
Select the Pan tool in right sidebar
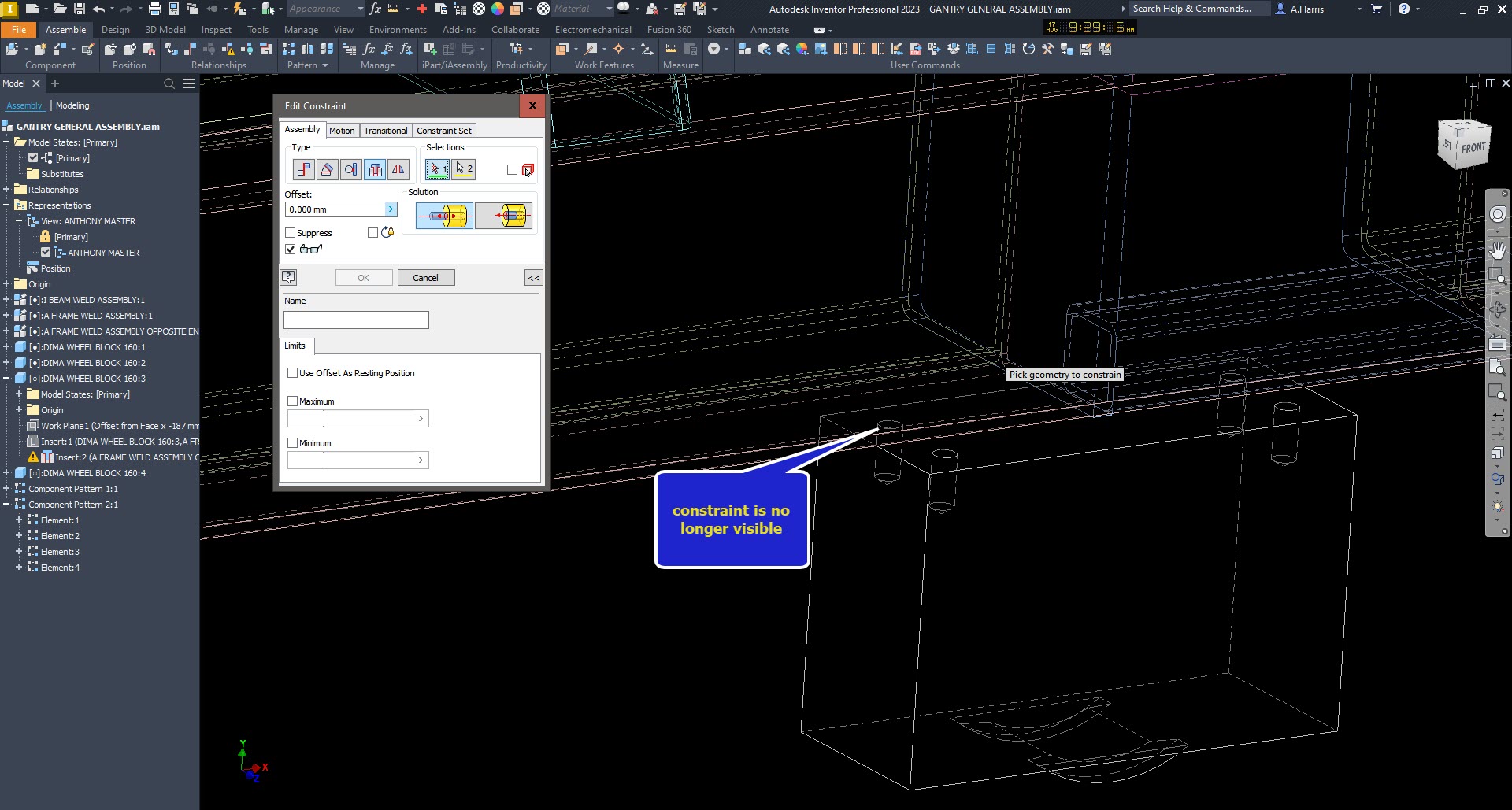pyautogui.click(x=1499, y=250)
